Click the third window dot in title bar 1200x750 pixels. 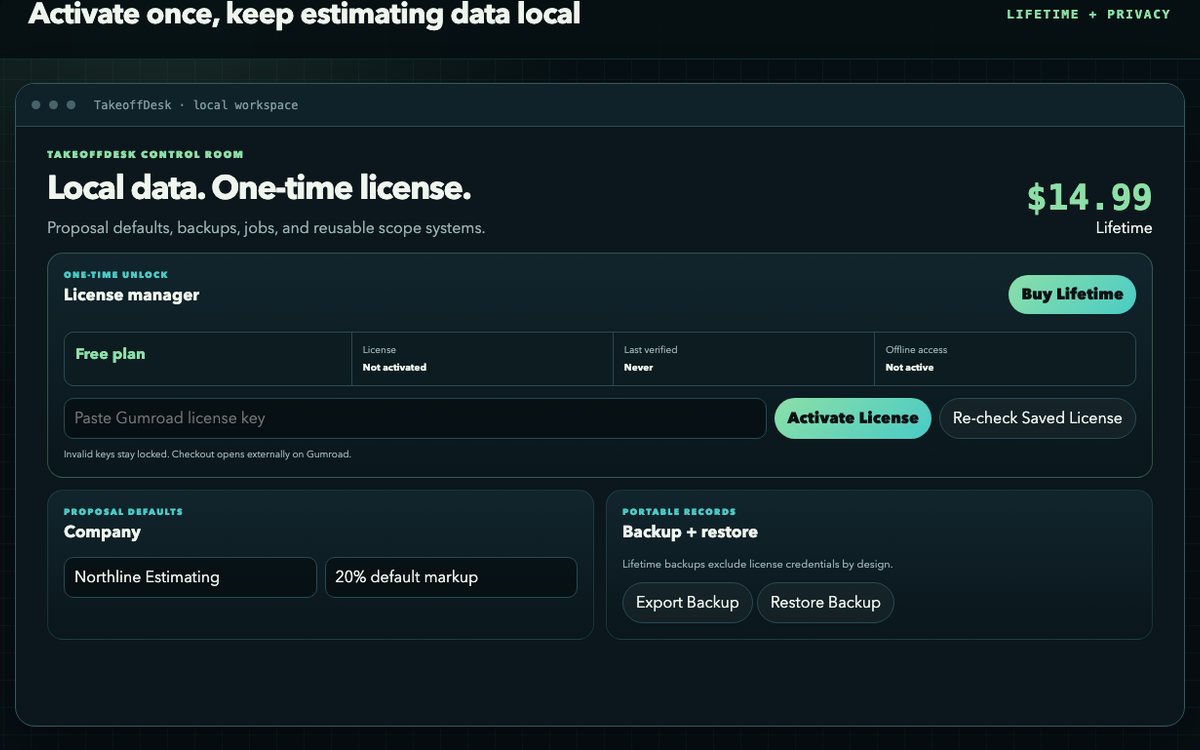(71, 105)
